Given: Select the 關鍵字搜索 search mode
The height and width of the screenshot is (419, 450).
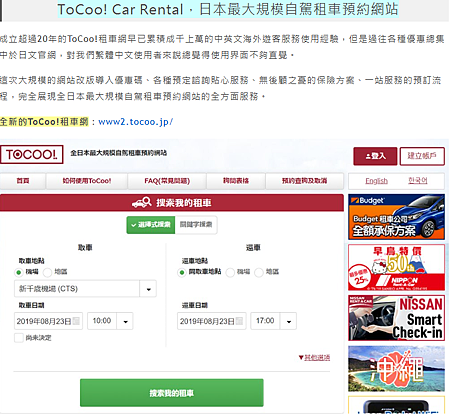Looking at the screenshot, I should (x=196, y=225).
